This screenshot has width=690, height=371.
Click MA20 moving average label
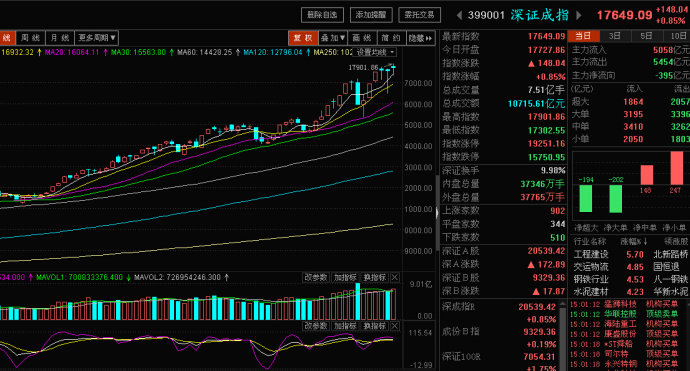pyautogui.click(x=72, y=52)
